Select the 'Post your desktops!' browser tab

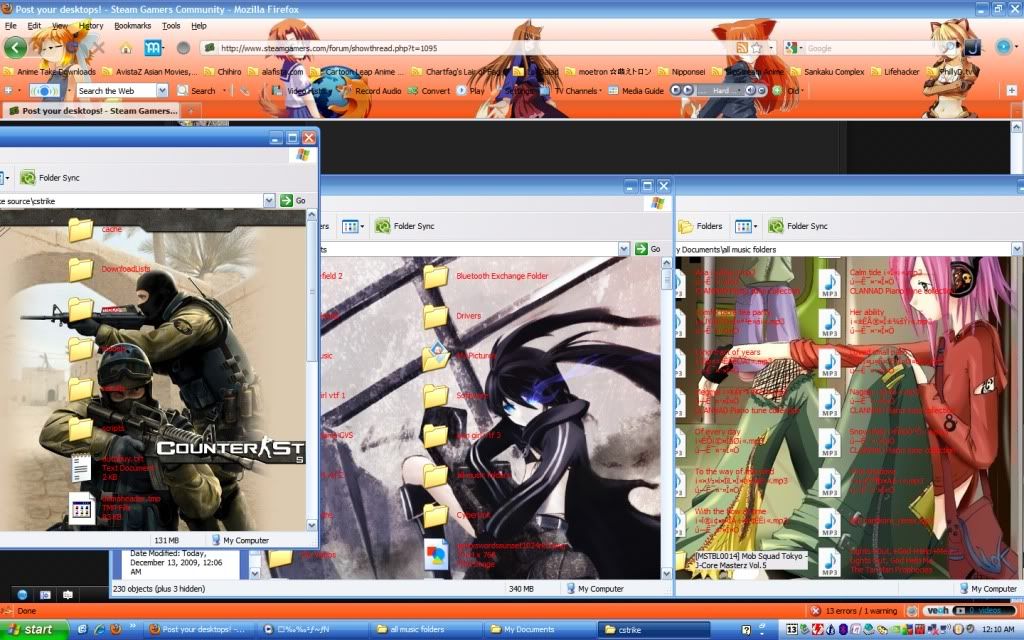click(93, 110)
